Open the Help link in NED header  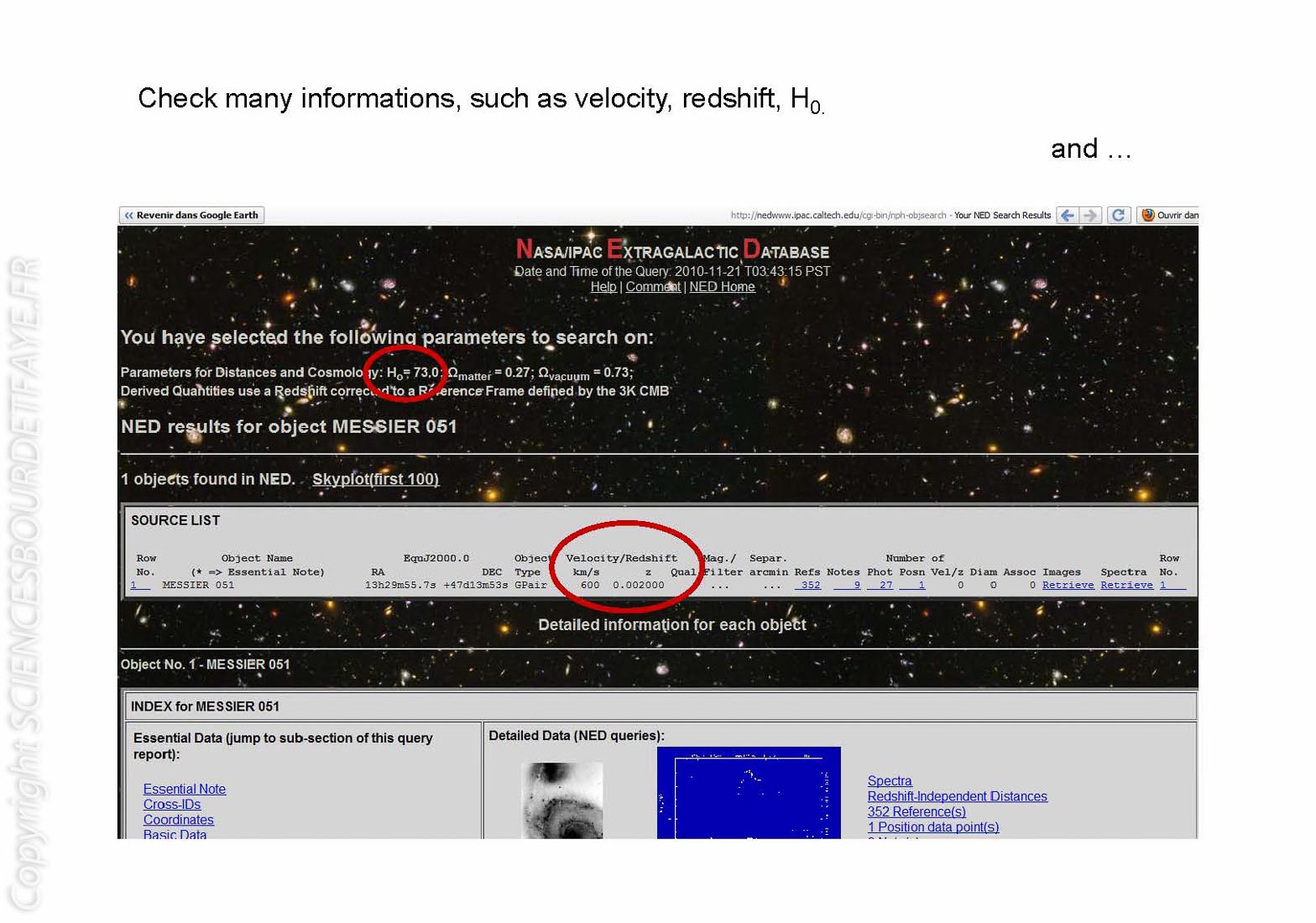tap(603, 287)
